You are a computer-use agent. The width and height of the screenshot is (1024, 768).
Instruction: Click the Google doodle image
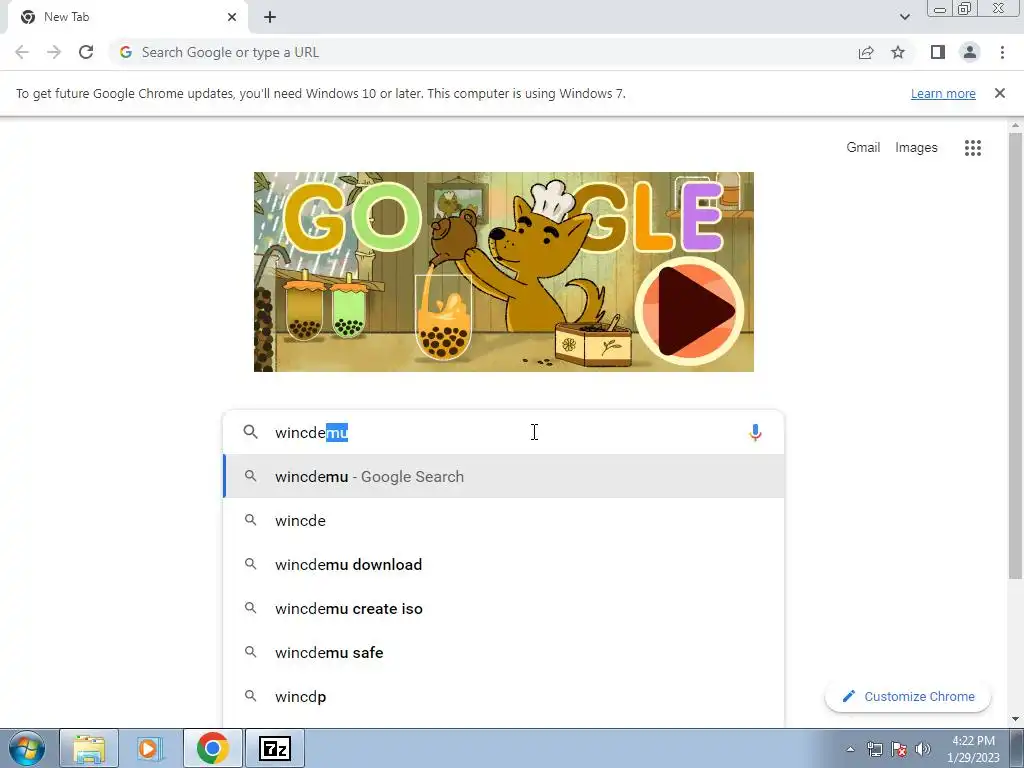504,272
